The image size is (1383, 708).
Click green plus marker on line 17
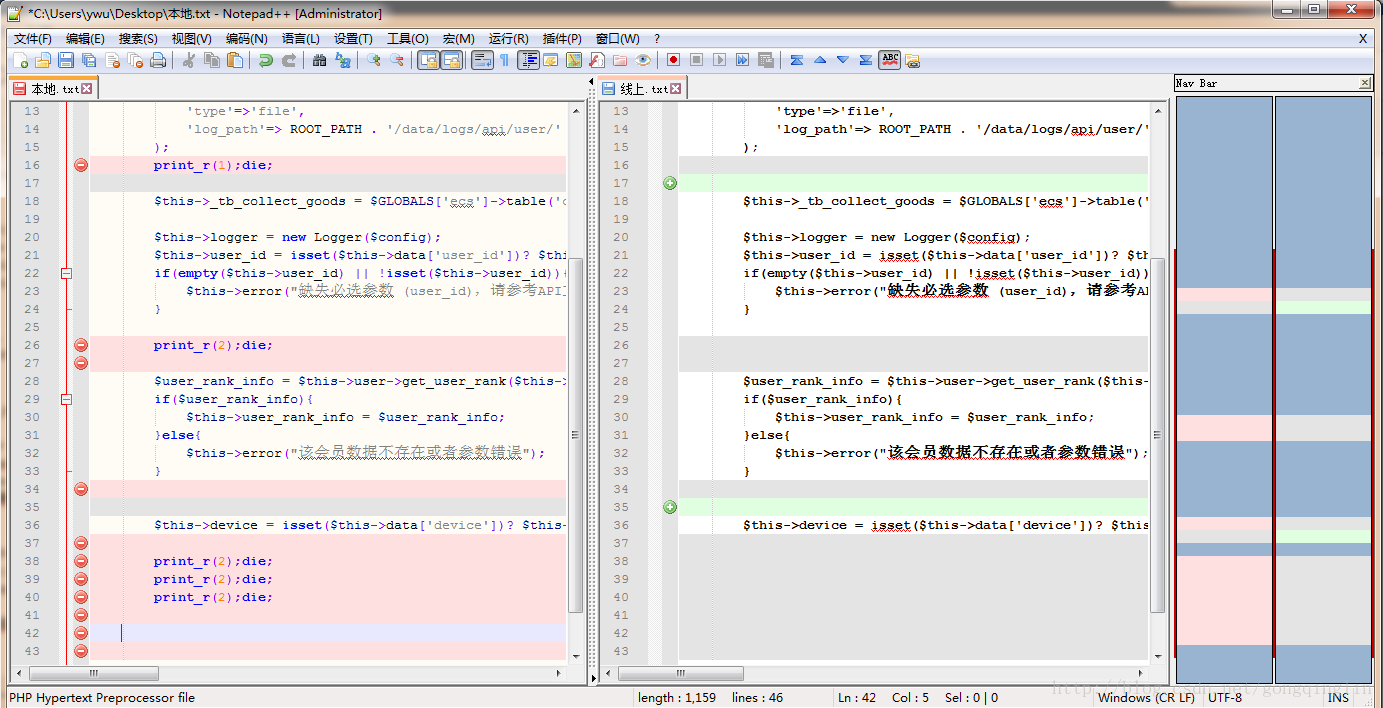point(670,183)
